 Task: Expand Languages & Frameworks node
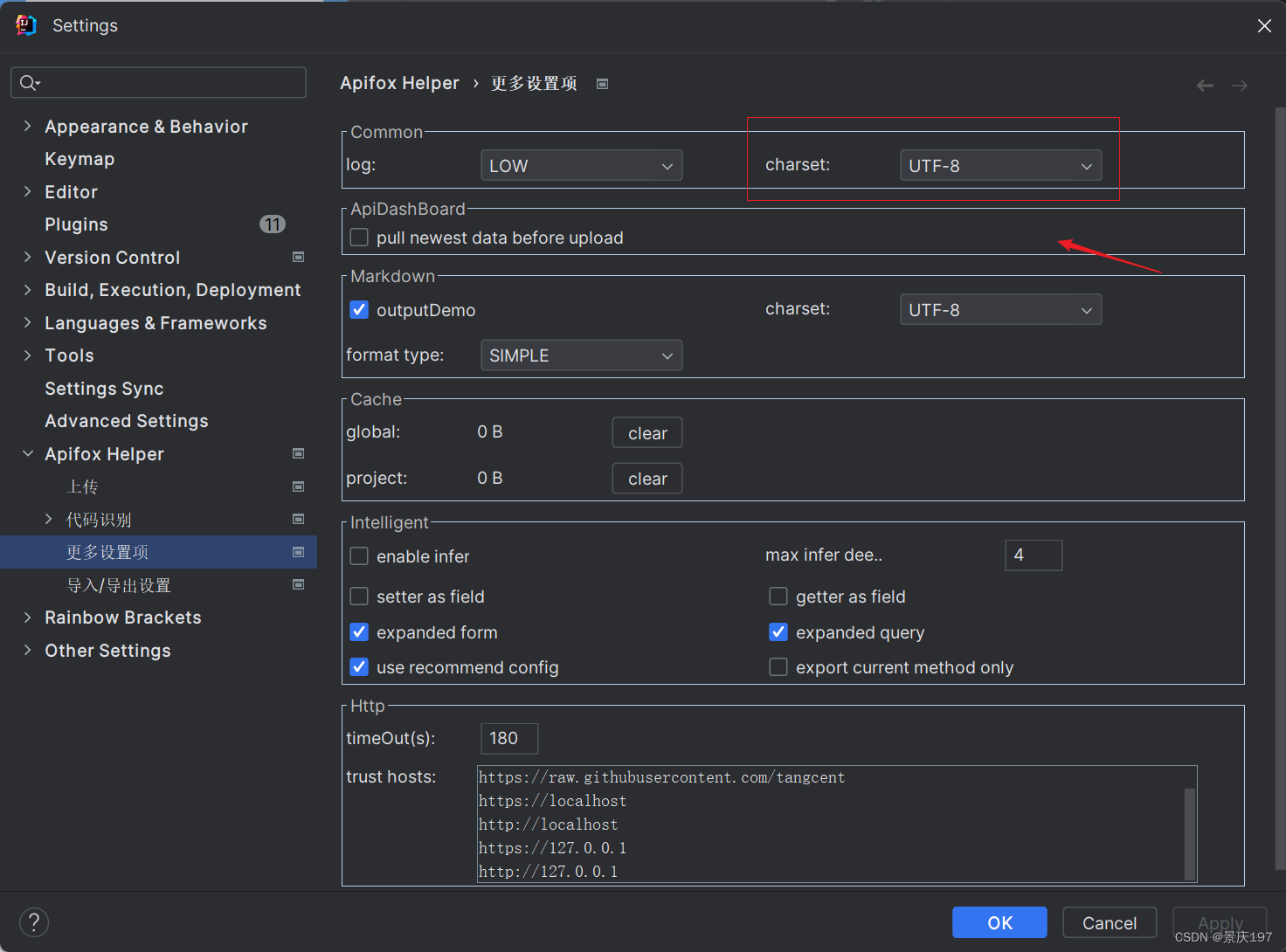click(27, 322)
